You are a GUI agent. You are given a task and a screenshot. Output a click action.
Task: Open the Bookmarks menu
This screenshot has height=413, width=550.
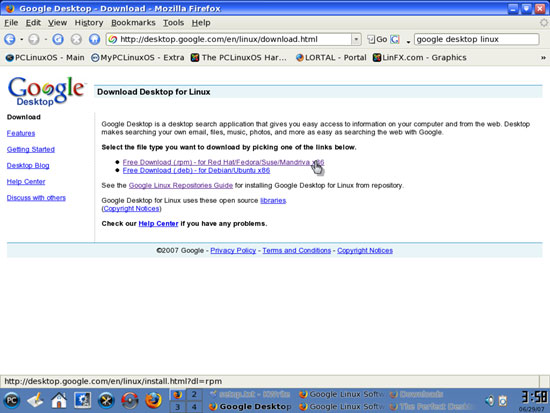133,23
